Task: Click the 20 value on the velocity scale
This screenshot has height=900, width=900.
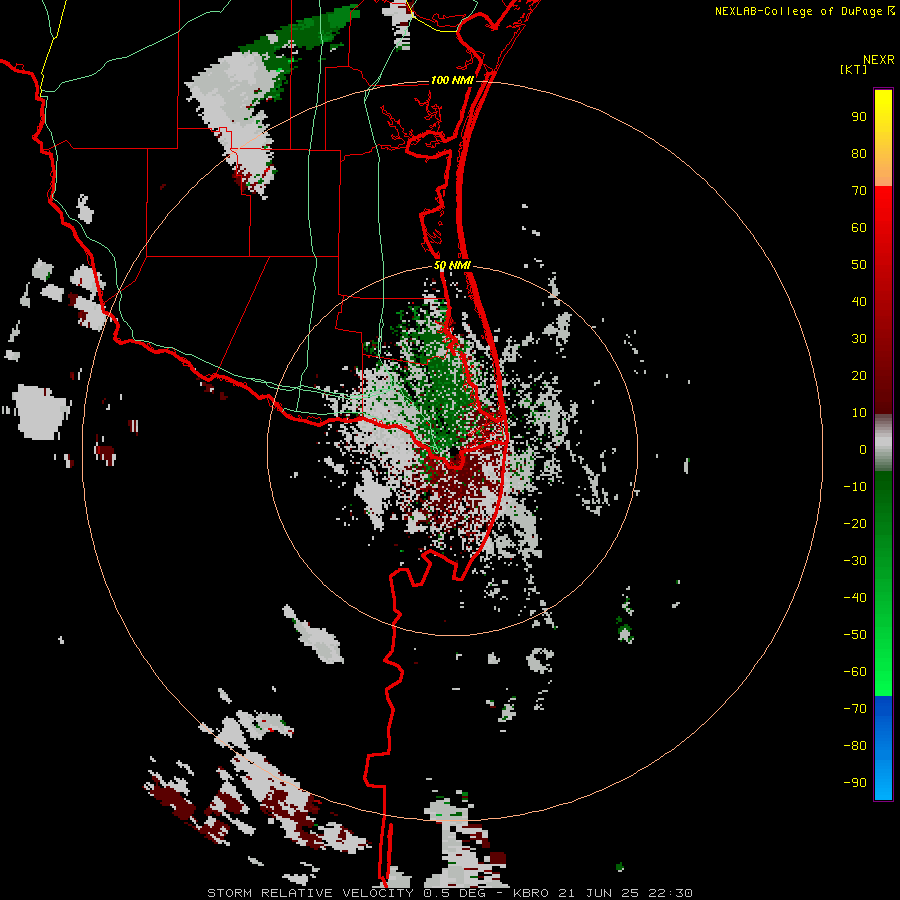Action: [859, 376]
